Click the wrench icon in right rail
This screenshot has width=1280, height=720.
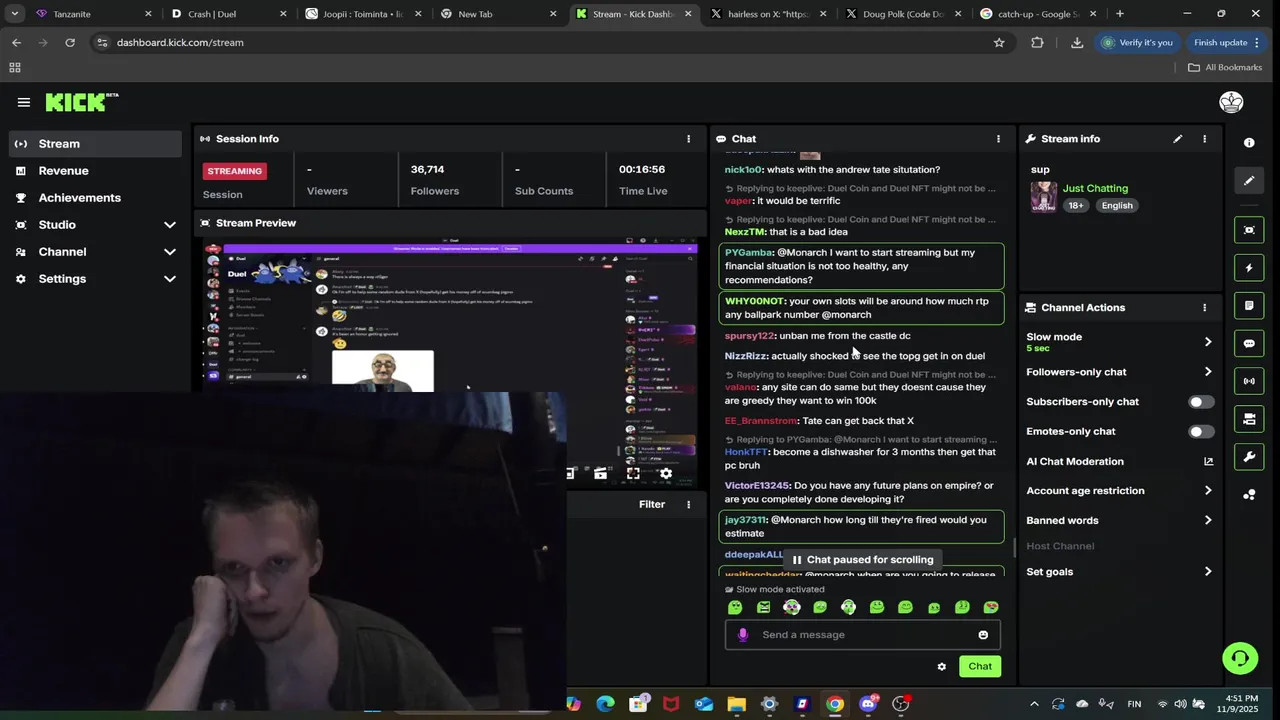(x=1249, y=457)
